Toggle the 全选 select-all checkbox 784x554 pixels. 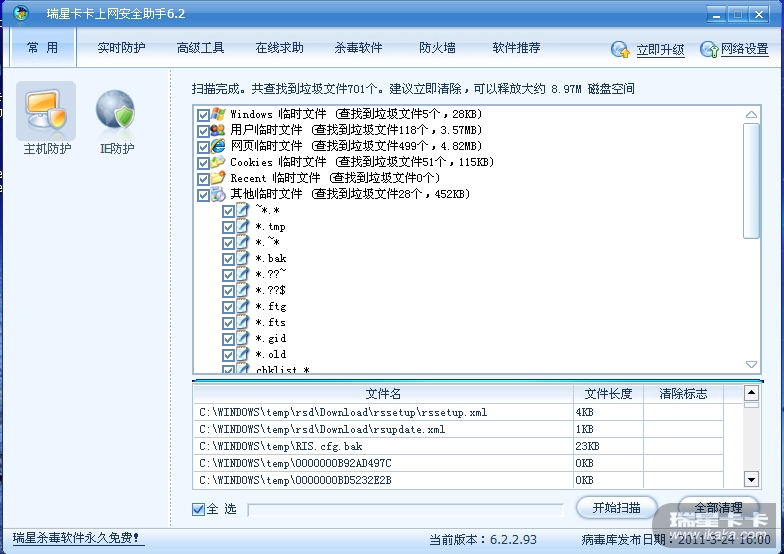[x=198, y=509]
